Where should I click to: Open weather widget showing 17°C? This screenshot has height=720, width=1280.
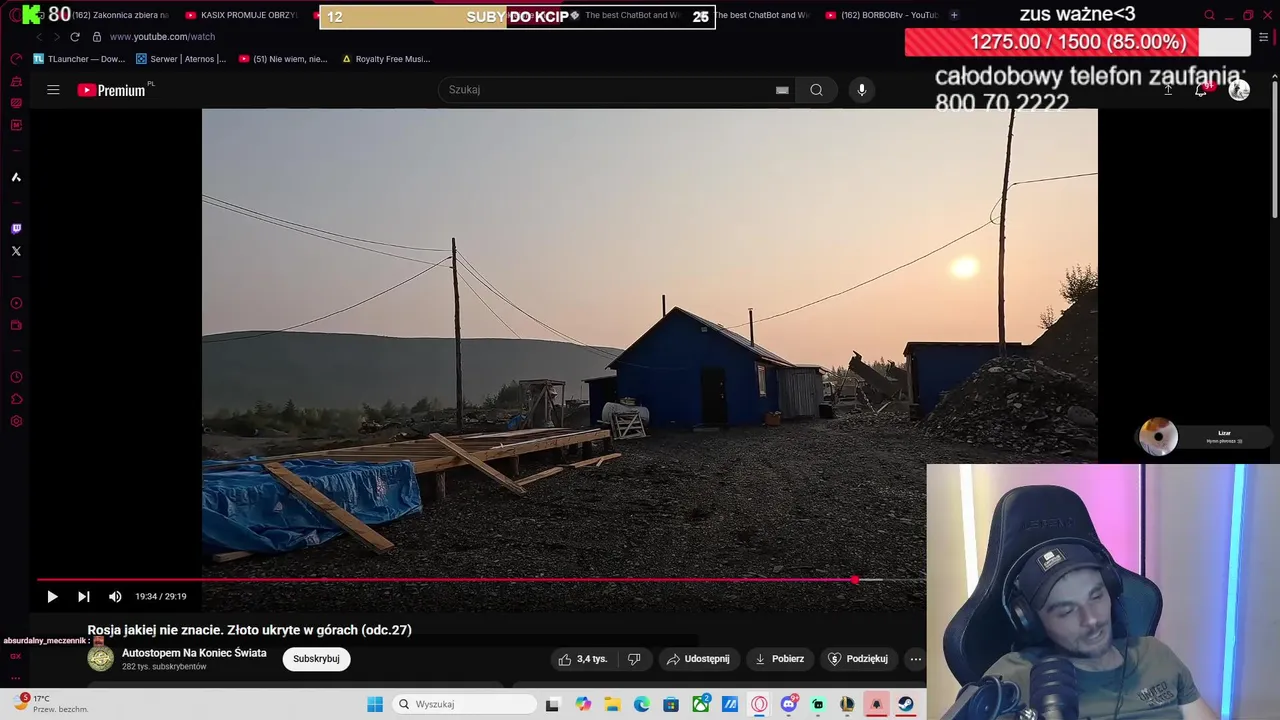point(50,703)
